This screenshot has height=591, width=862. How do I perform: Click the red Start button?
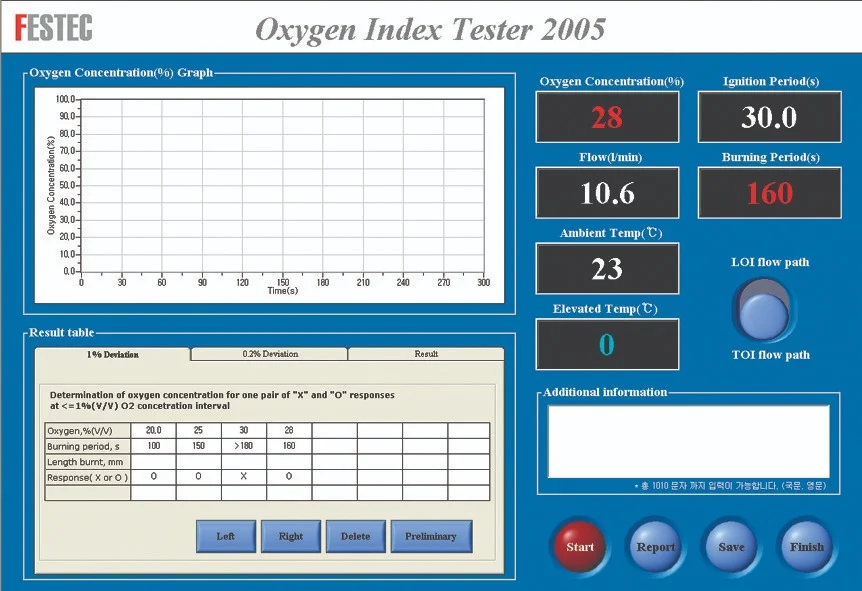pos(579,546)
